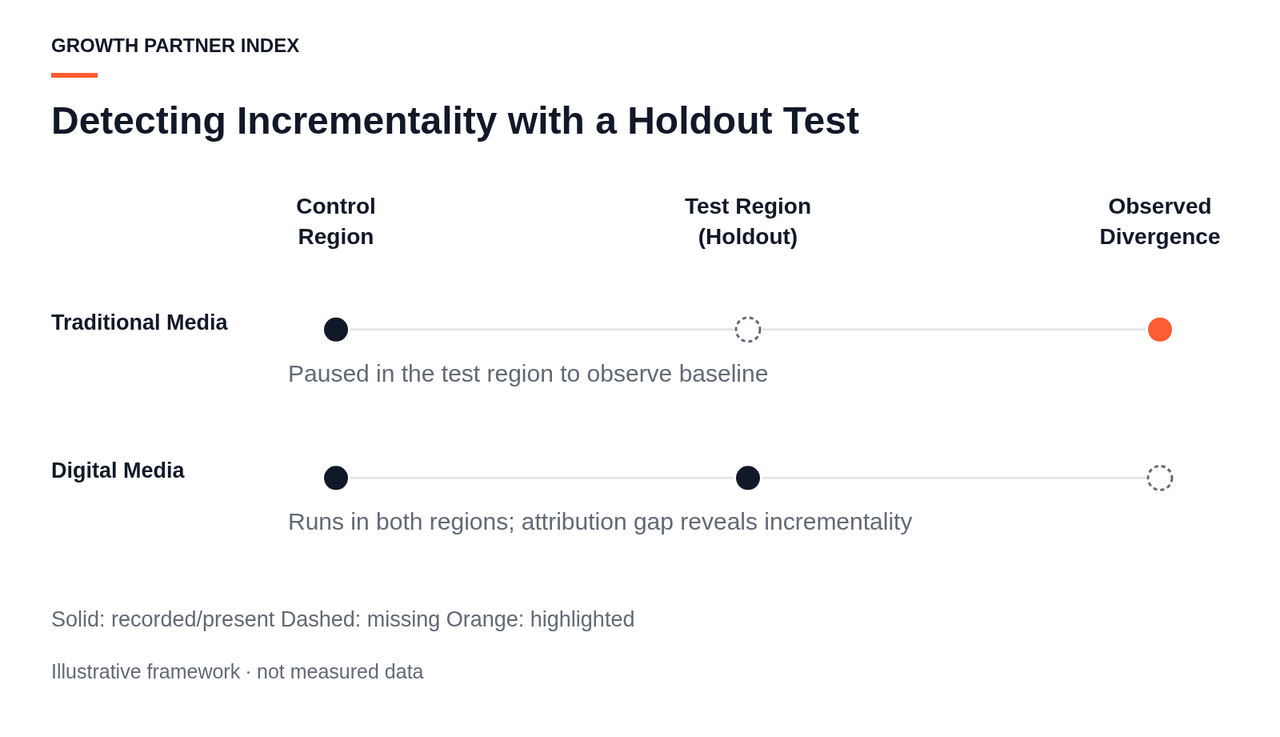Click the orange accent bar under heading
Screen dimensions: 1280x737
[74, 75]
